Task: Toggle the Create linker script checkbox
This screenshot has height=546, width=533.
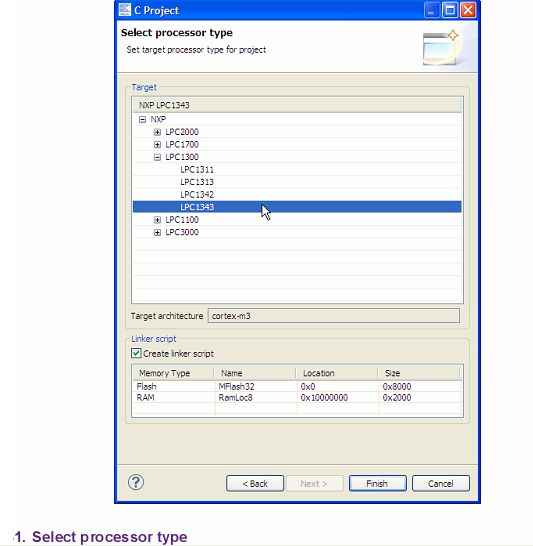Action: pyautogui.click(x=136, y=353)
